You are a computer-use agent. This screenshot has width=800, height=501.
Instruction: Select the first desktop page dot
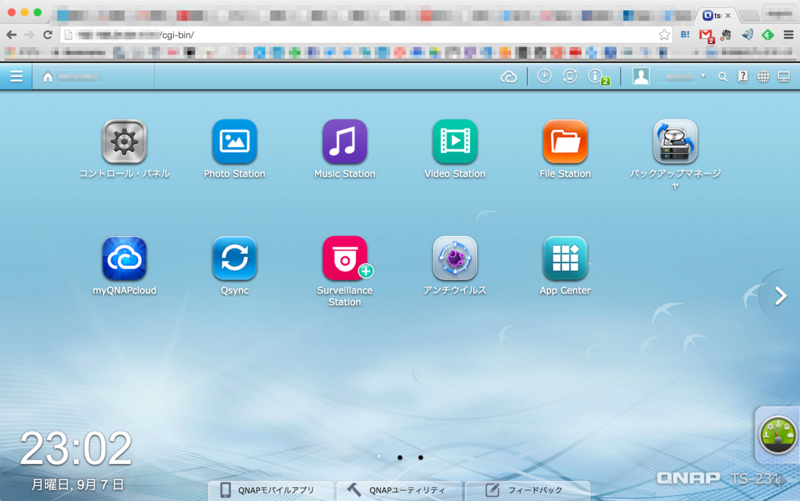tap(379, 457)
